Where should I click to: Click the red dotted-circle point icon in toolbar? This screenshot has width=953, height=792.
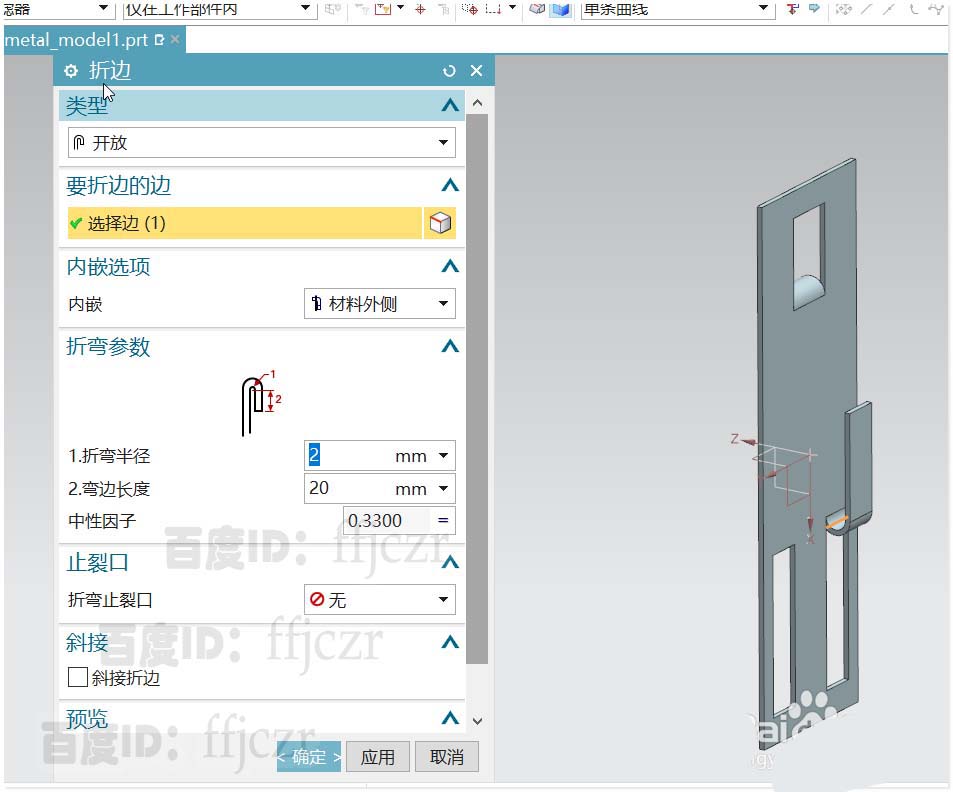pyautogui.click(x=470, y=9)
